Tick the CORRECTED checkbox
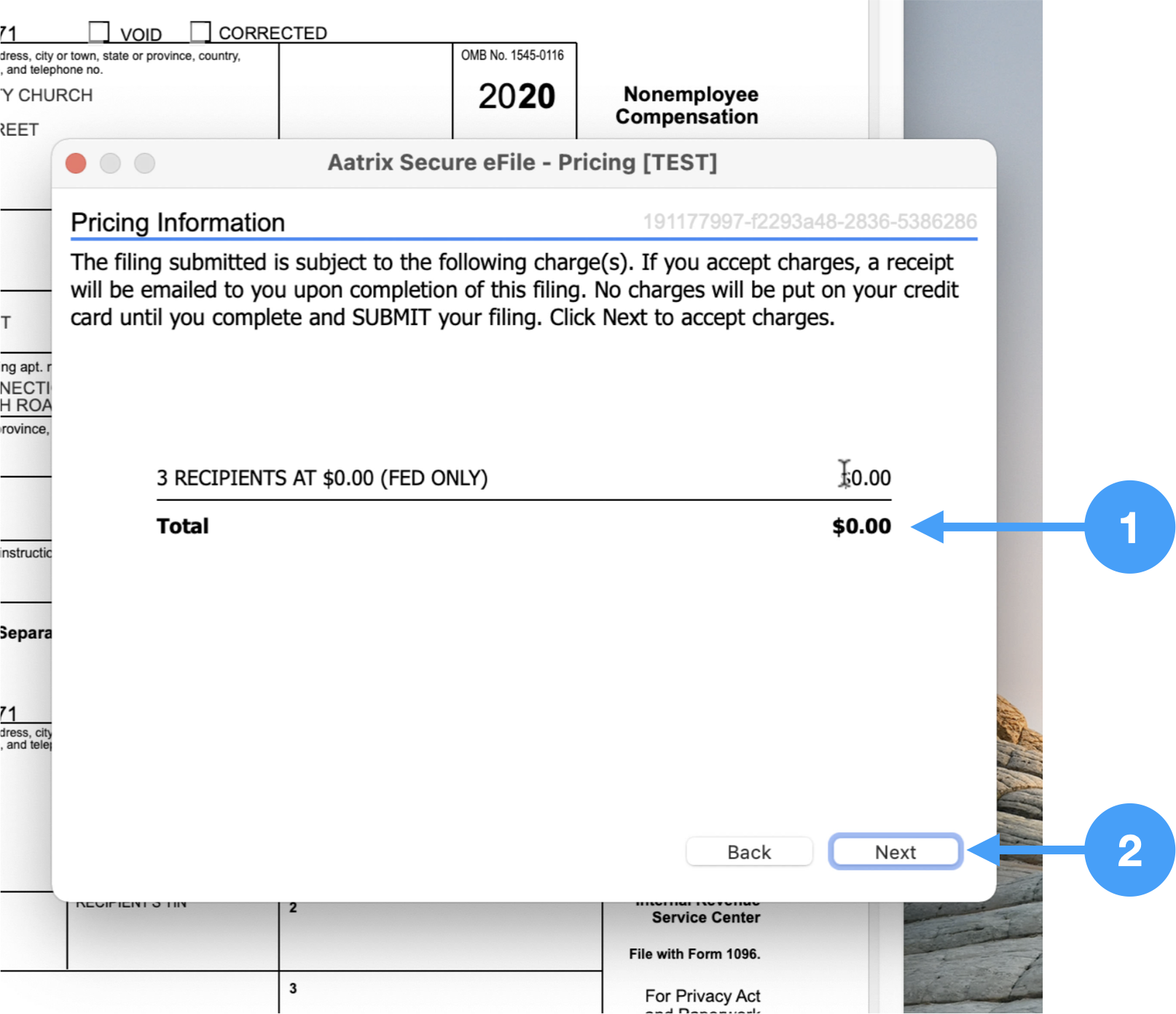Screen dimensions: 1176x1014 [x=200, y=32]
